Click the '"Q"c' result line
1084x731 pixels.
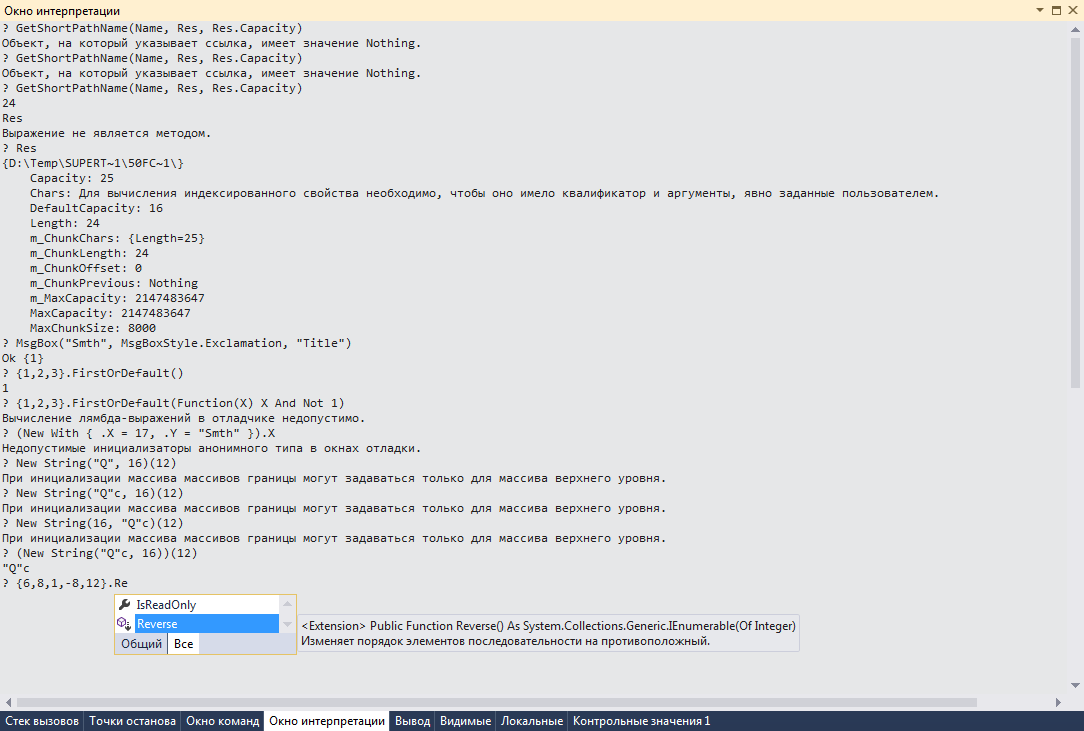tap(16, 568)
